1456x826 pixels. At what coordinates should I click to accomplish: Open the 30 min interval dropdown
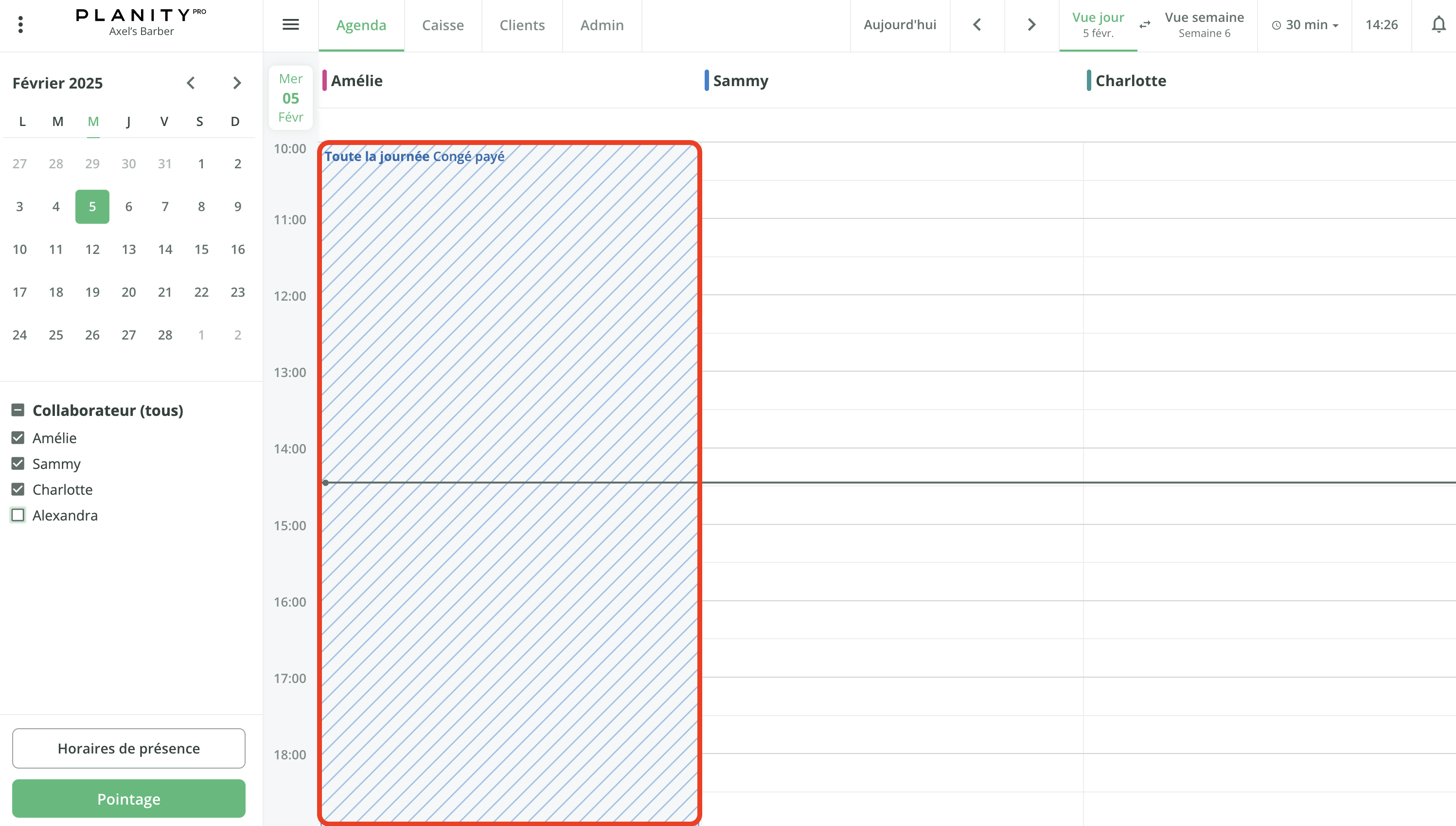(x=1305, y=24)
